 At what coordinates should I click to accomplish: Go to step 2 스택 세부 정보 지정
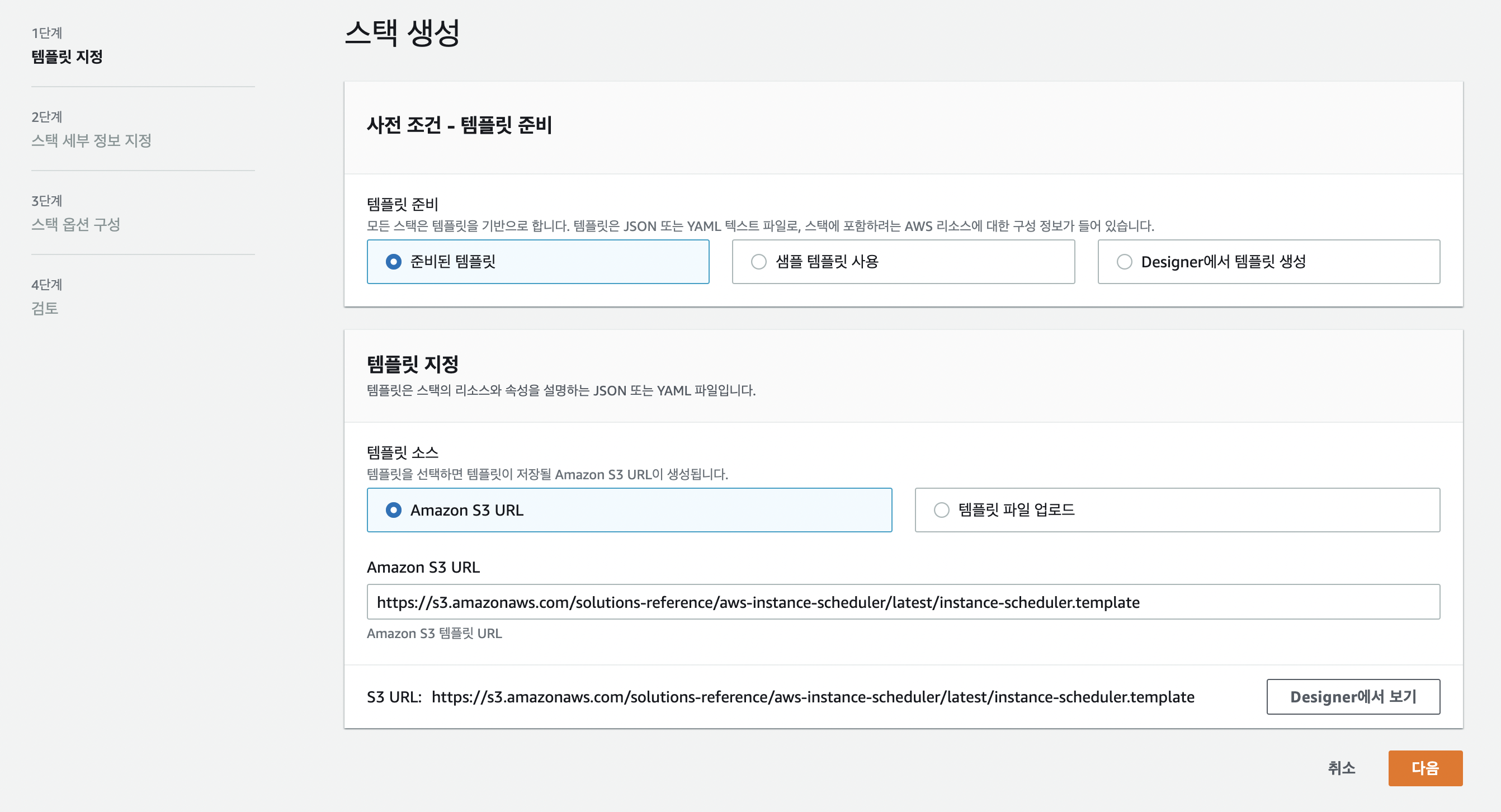point(91,140)
